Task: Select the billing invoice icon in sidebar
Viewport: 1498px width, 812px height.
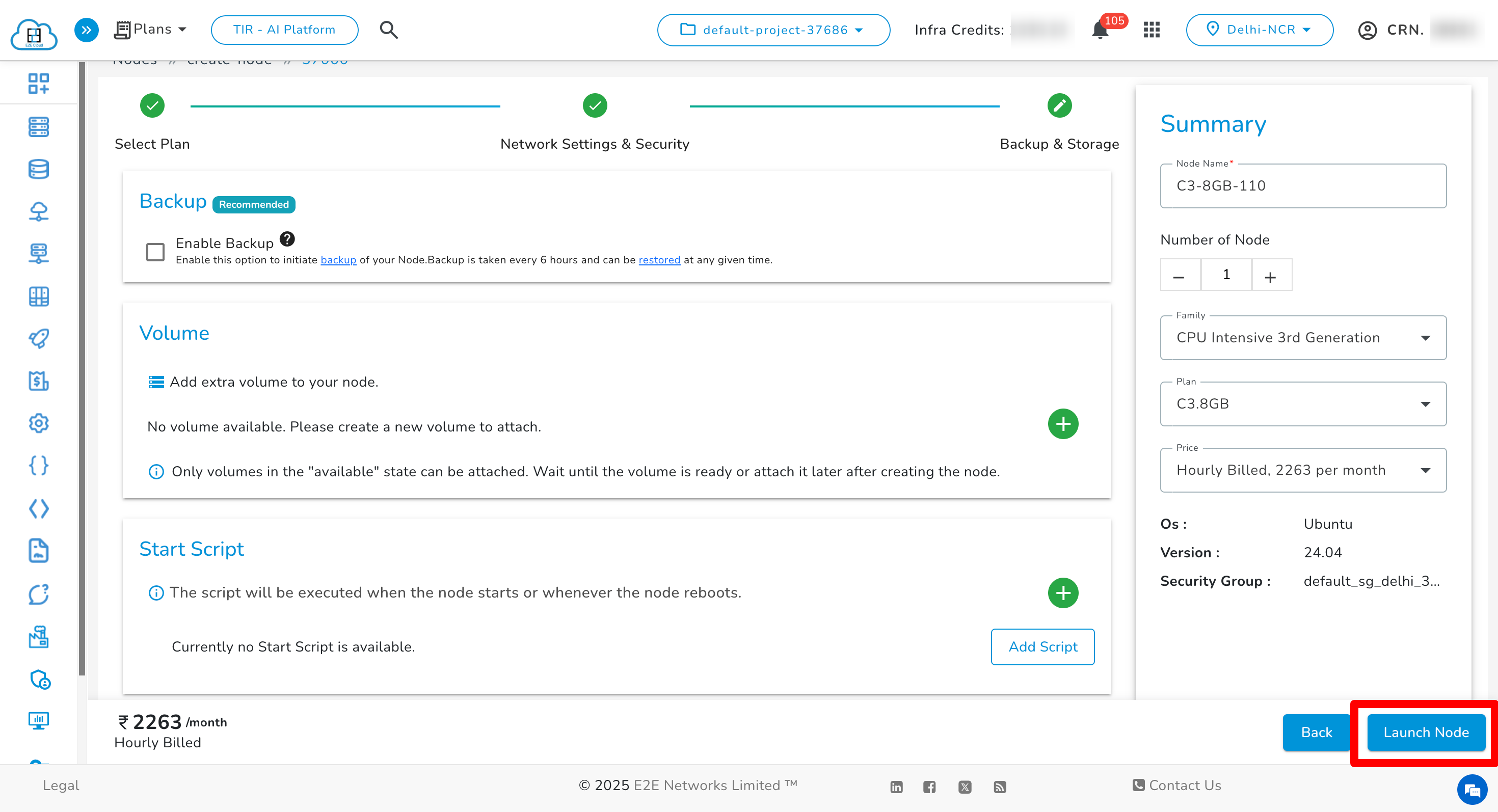Action: click(x=38, y=382)
